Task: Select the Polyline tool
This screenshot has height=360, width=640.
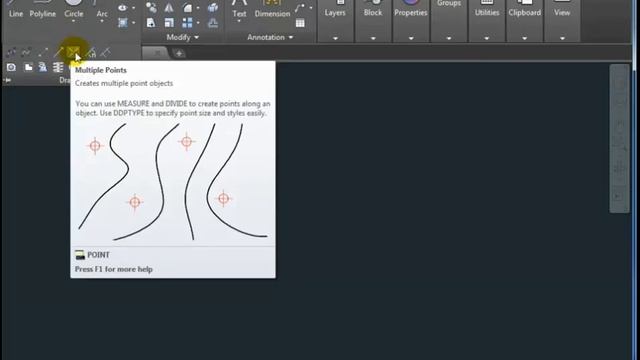Action: [42, 9]
